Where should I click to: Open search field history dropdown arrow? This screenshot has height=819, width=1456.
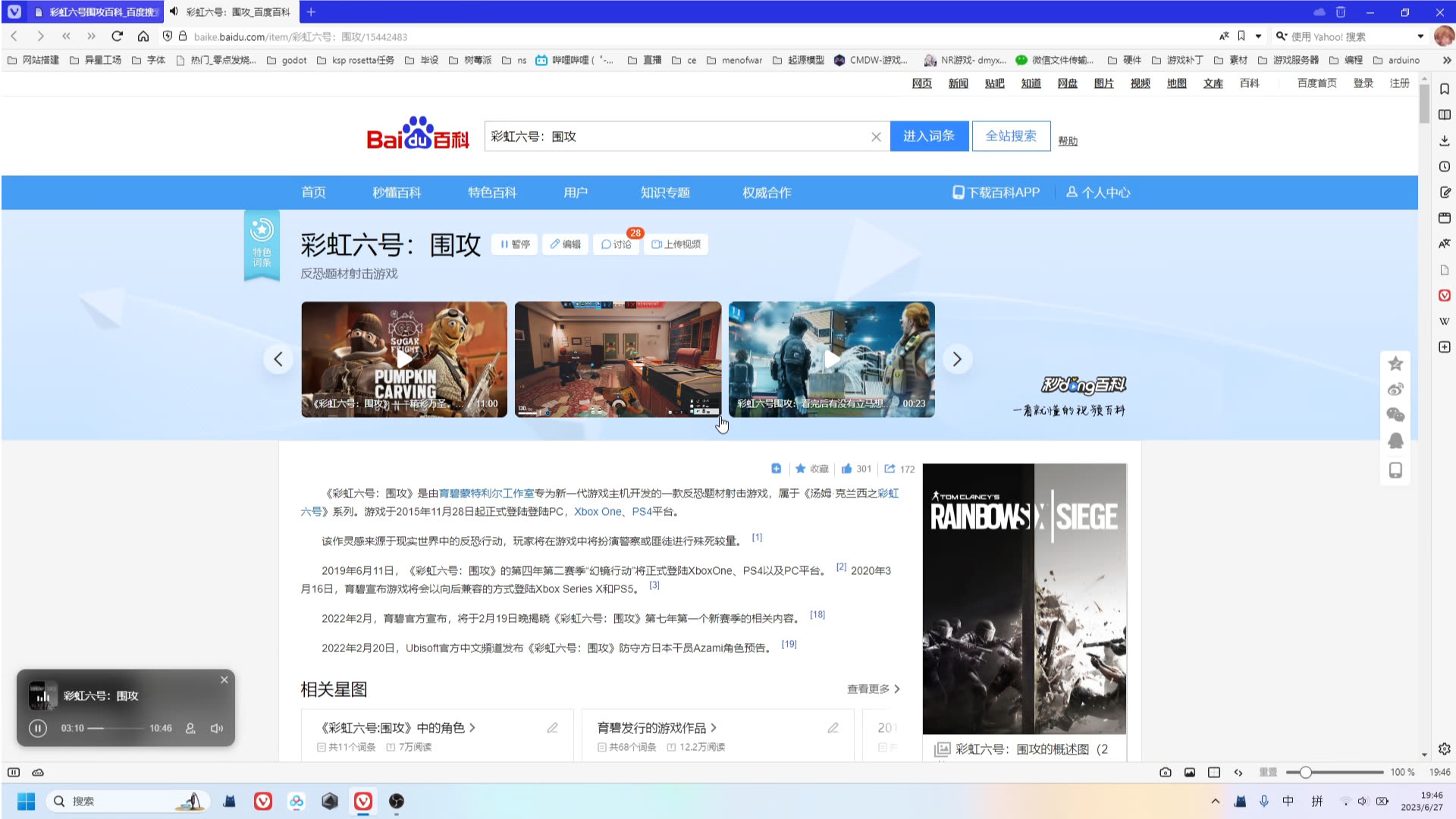coord(1420,36)
